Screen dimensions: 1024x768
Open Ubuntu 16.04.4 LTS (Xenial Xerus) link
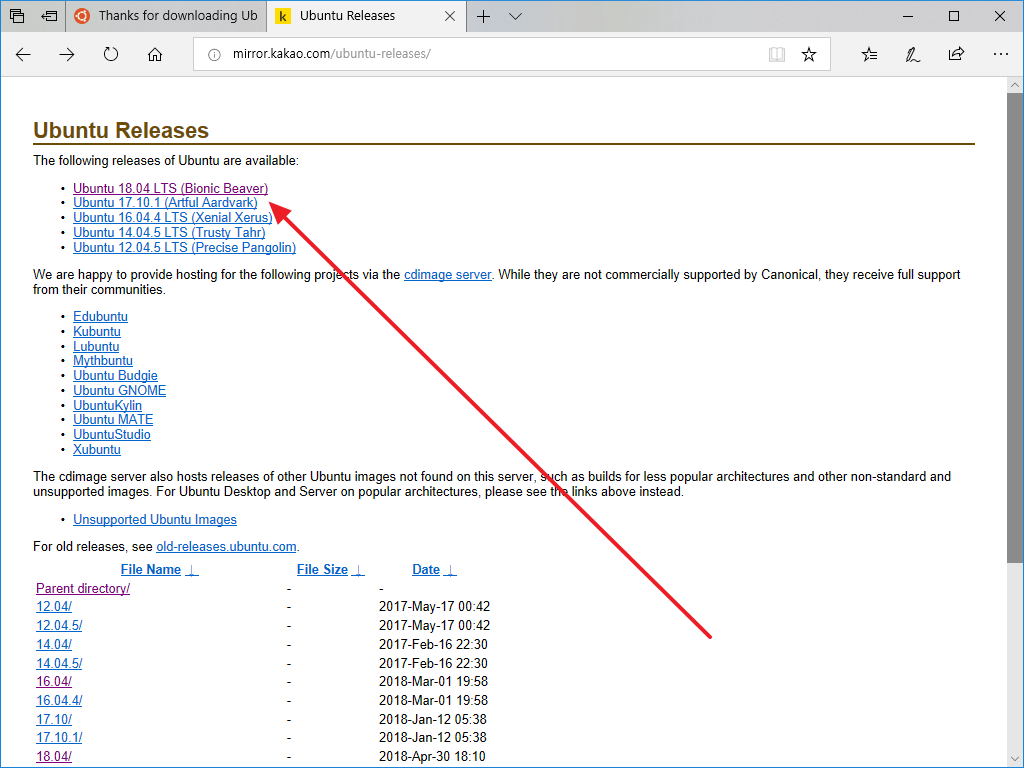point(173,217)
